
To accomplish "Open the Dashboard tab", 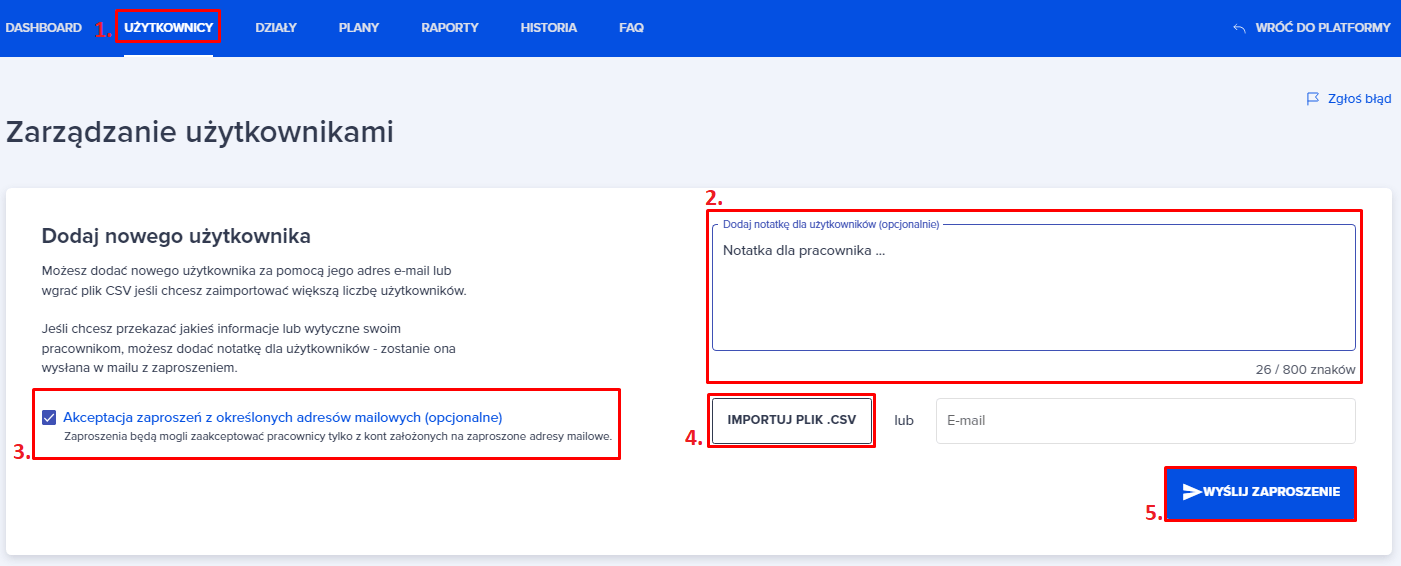I will (x=43, y=28).
